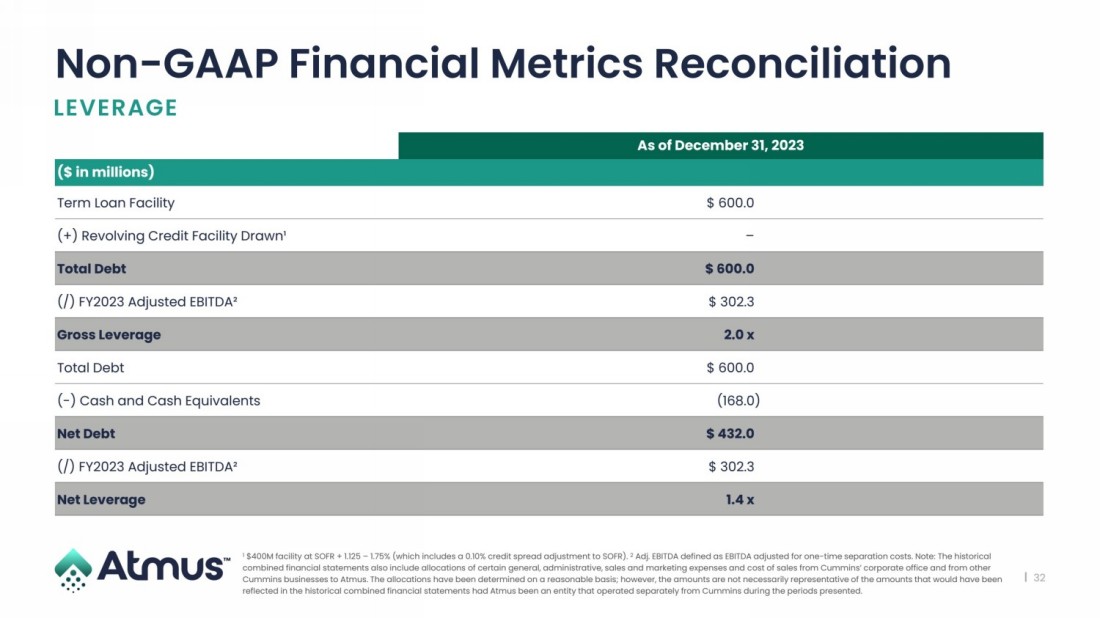Click the Gross Leverage label
The width and height of the screenshot is (1100, 618).
[109, 335]
